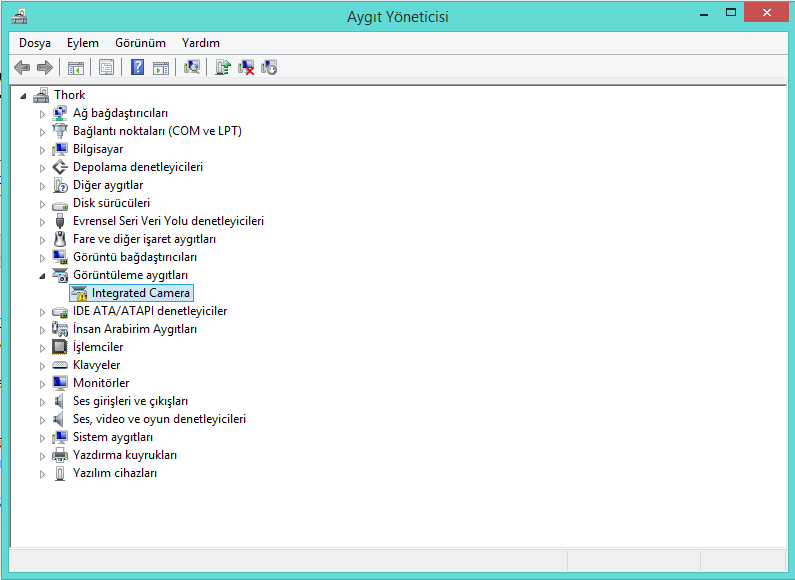Image resolution: width=795 pixels, height=580 pixels.
Task: Select Ses, video ve oyun denetleyicileri label
Action: 159,419
